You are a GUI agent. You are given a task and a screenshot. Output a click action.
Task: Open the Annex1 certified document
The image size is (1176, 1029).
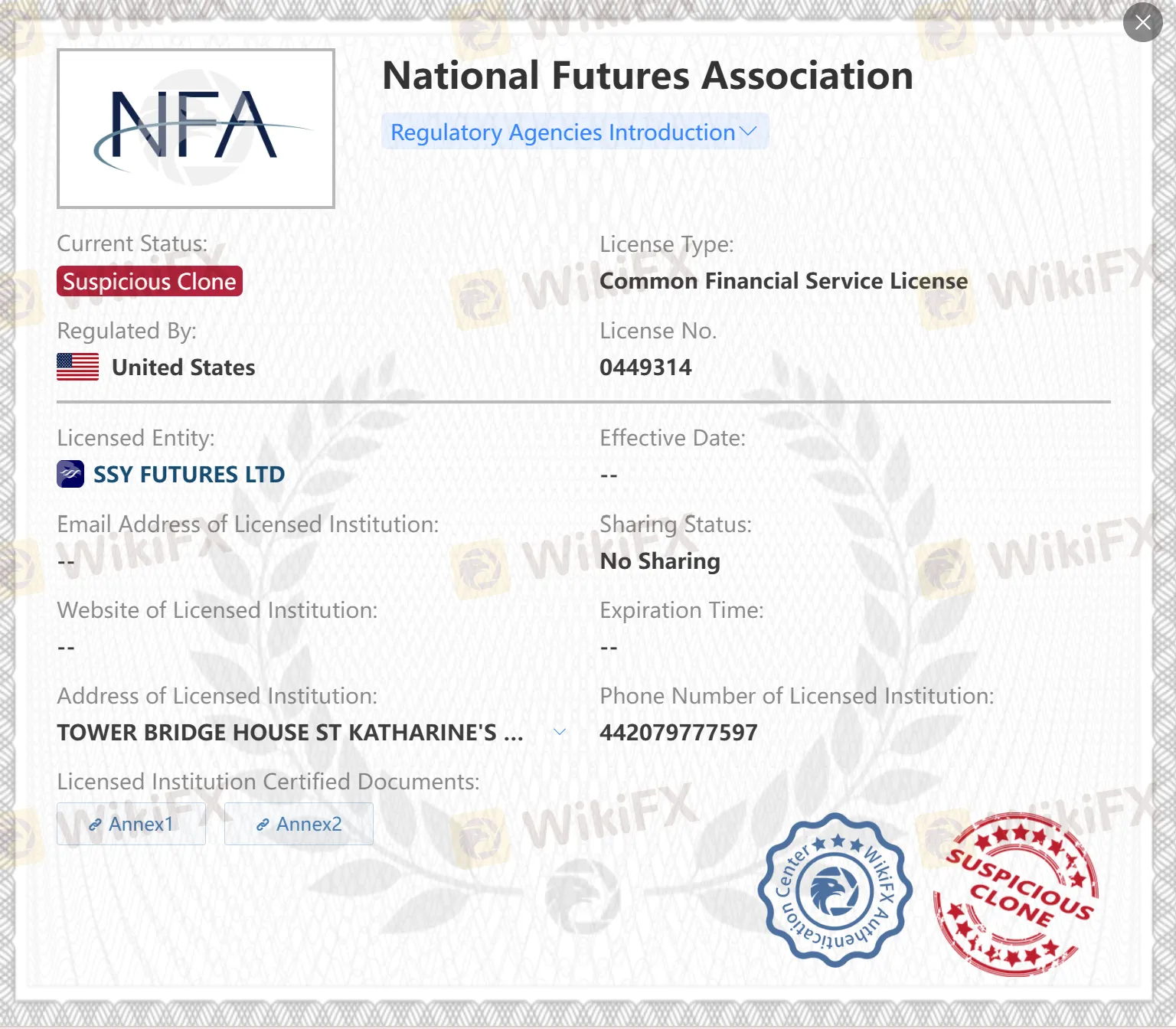tap(131, 824)
